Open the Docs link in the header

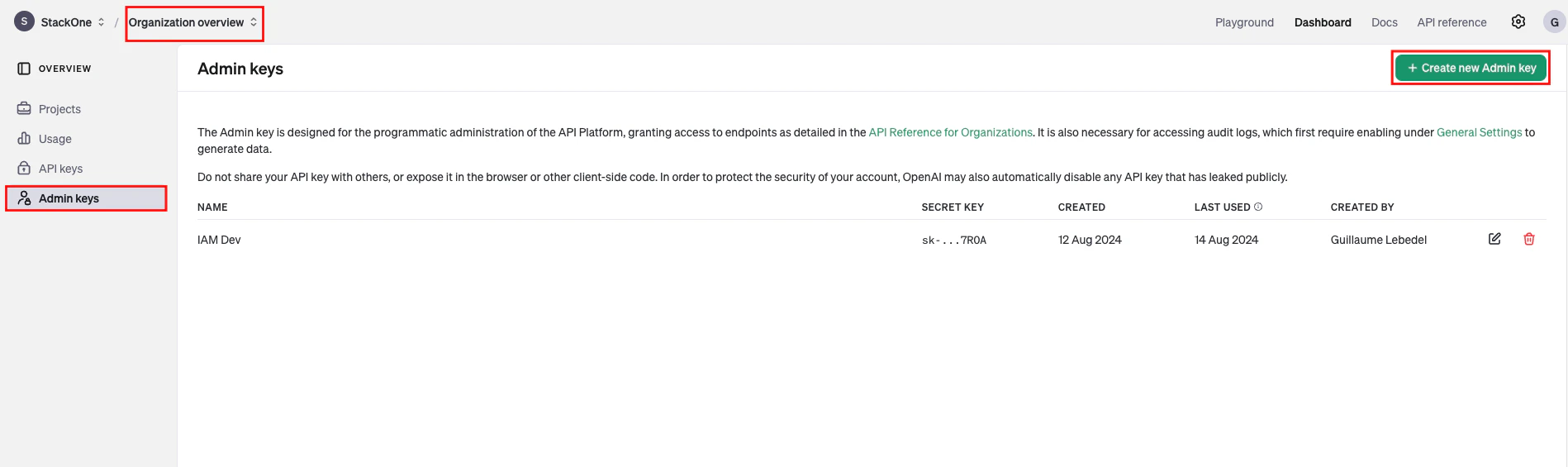pos(1385,22)
